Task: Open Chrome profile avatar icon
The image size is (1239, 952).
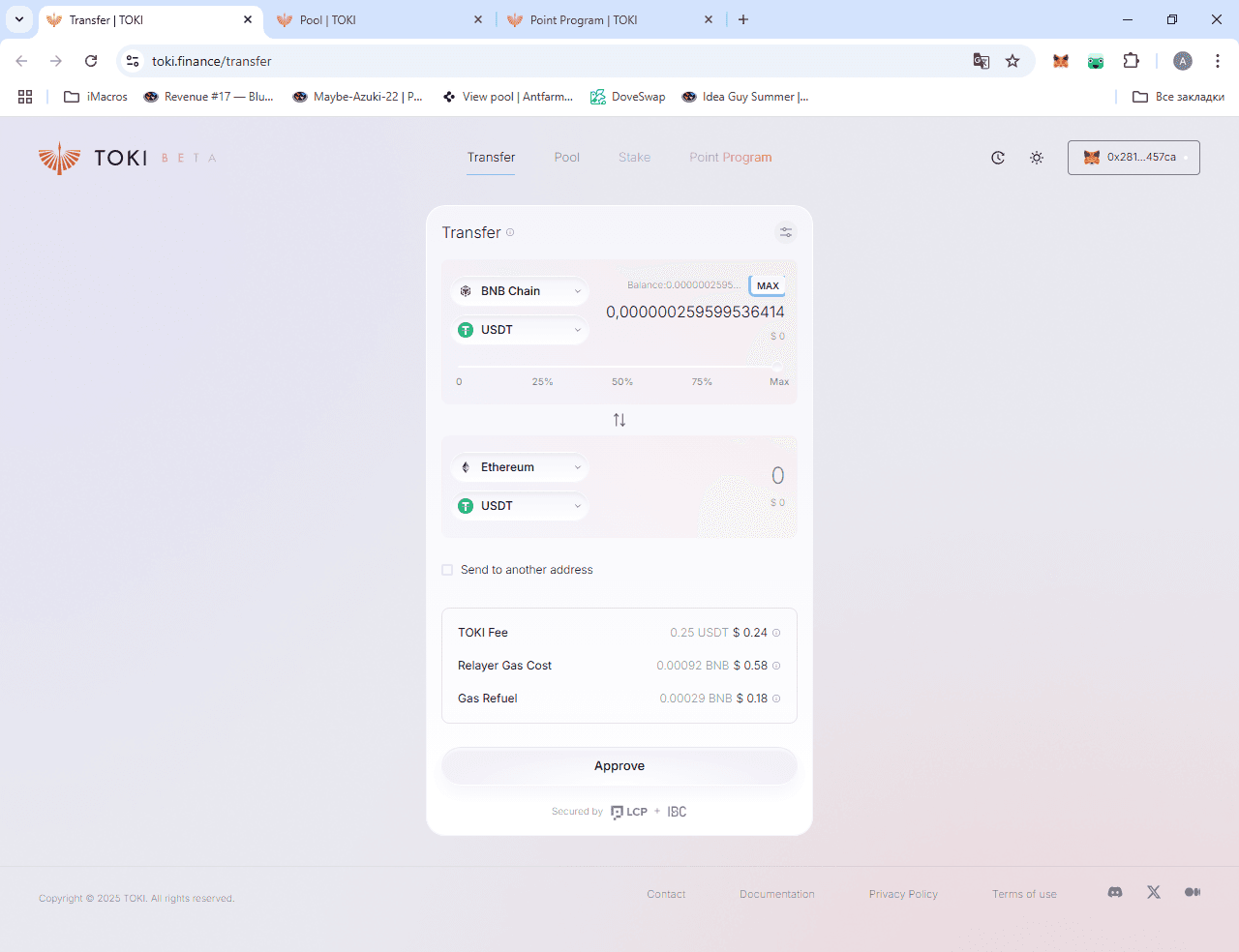Action: point(1183,61)
